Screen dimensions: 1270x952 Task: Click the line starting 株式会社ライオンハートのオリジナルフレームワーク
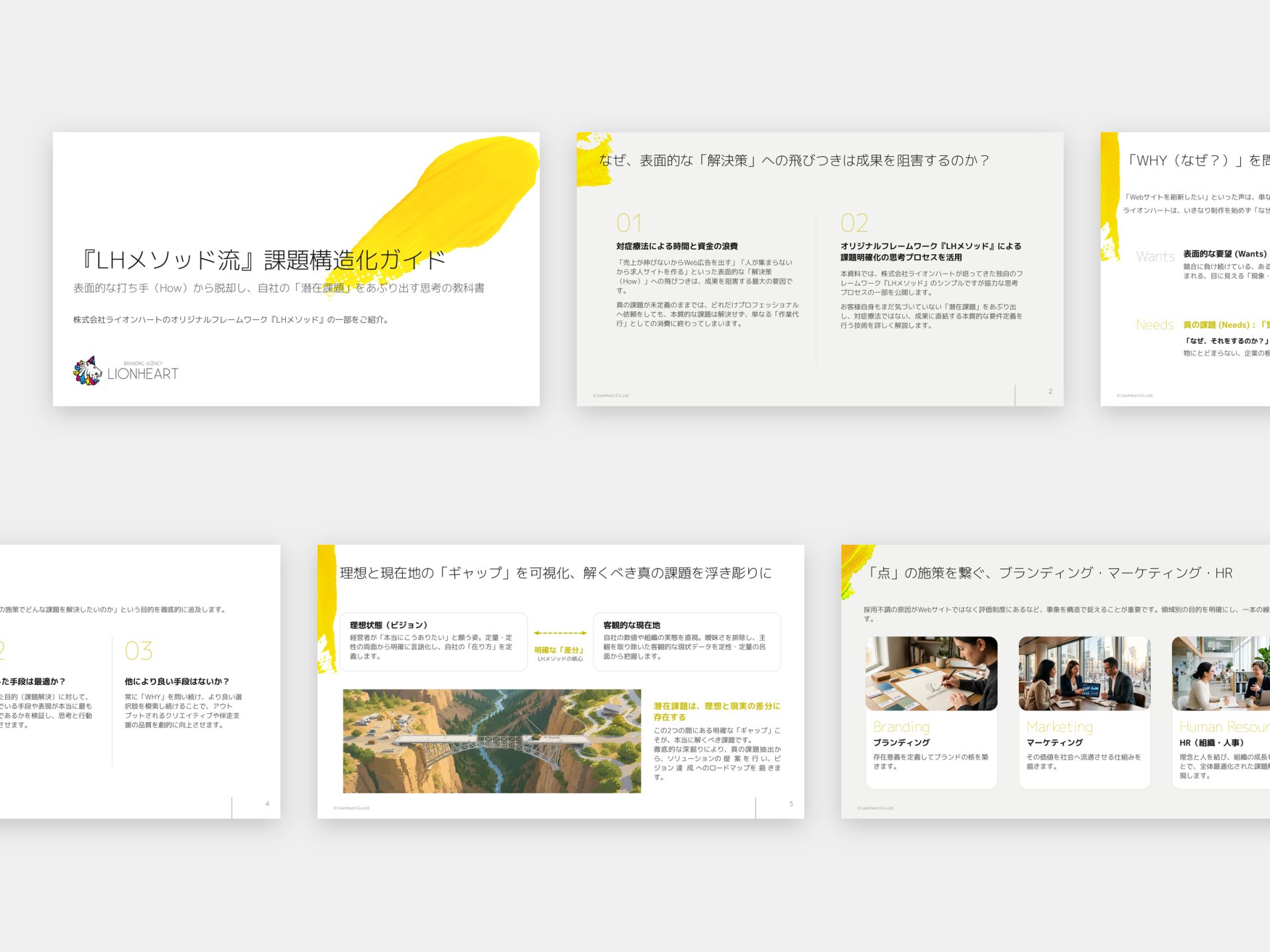click(231, 320)
